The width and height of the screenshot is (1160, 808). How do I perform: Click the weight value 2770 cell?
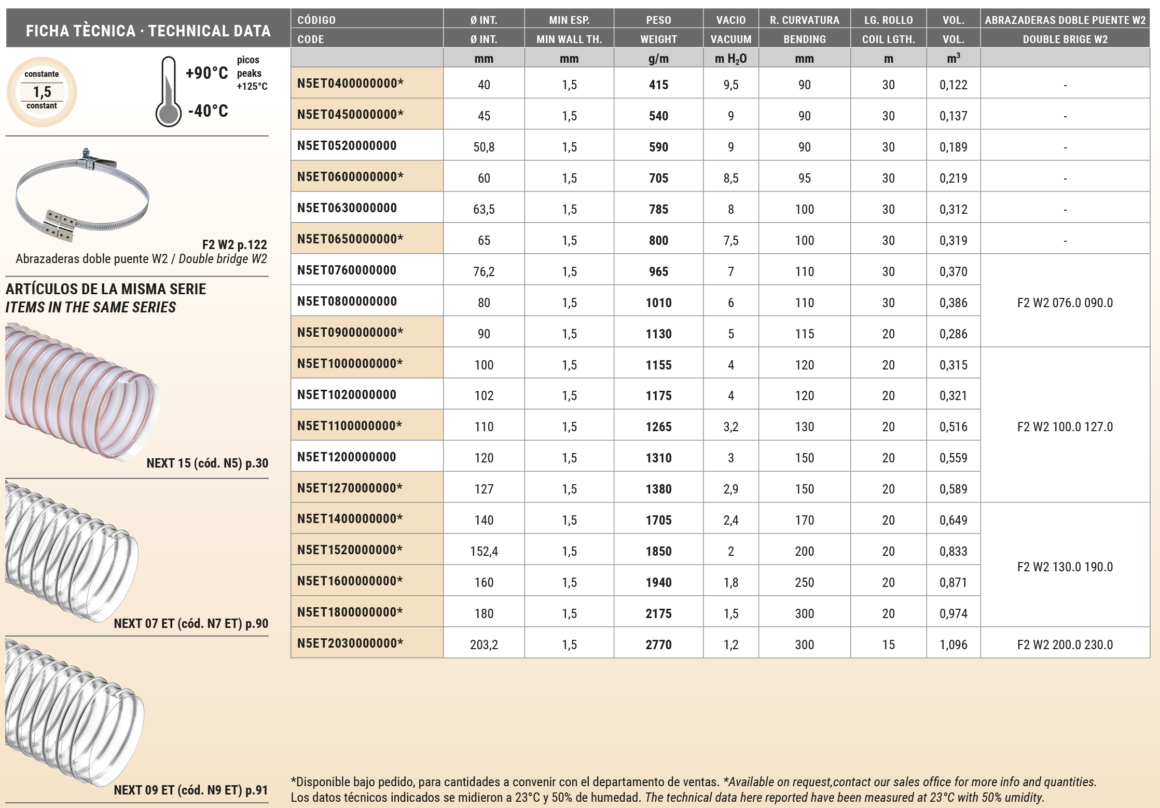pos(658,645)
